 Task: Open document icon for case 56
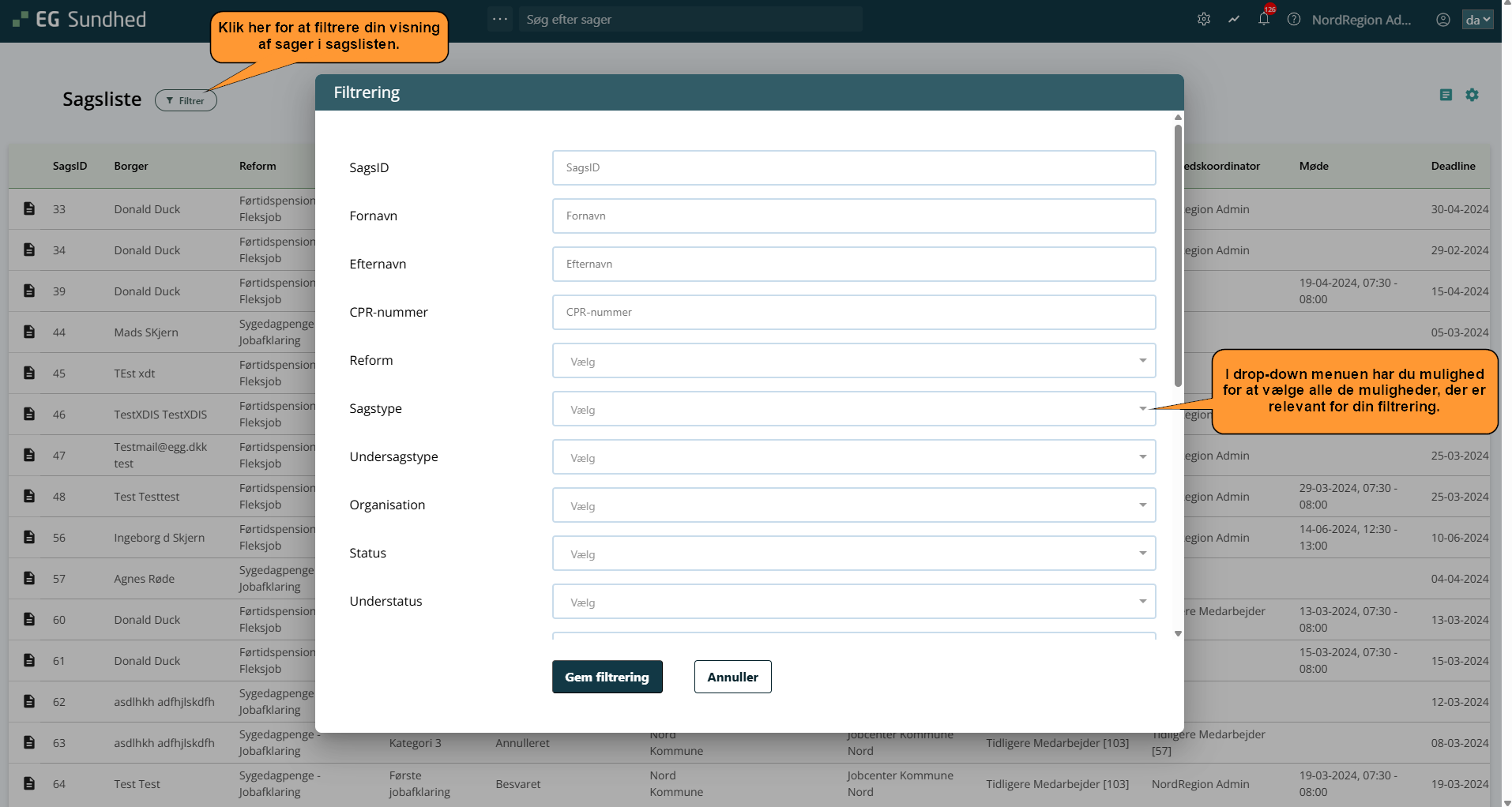tap(29, 537)
